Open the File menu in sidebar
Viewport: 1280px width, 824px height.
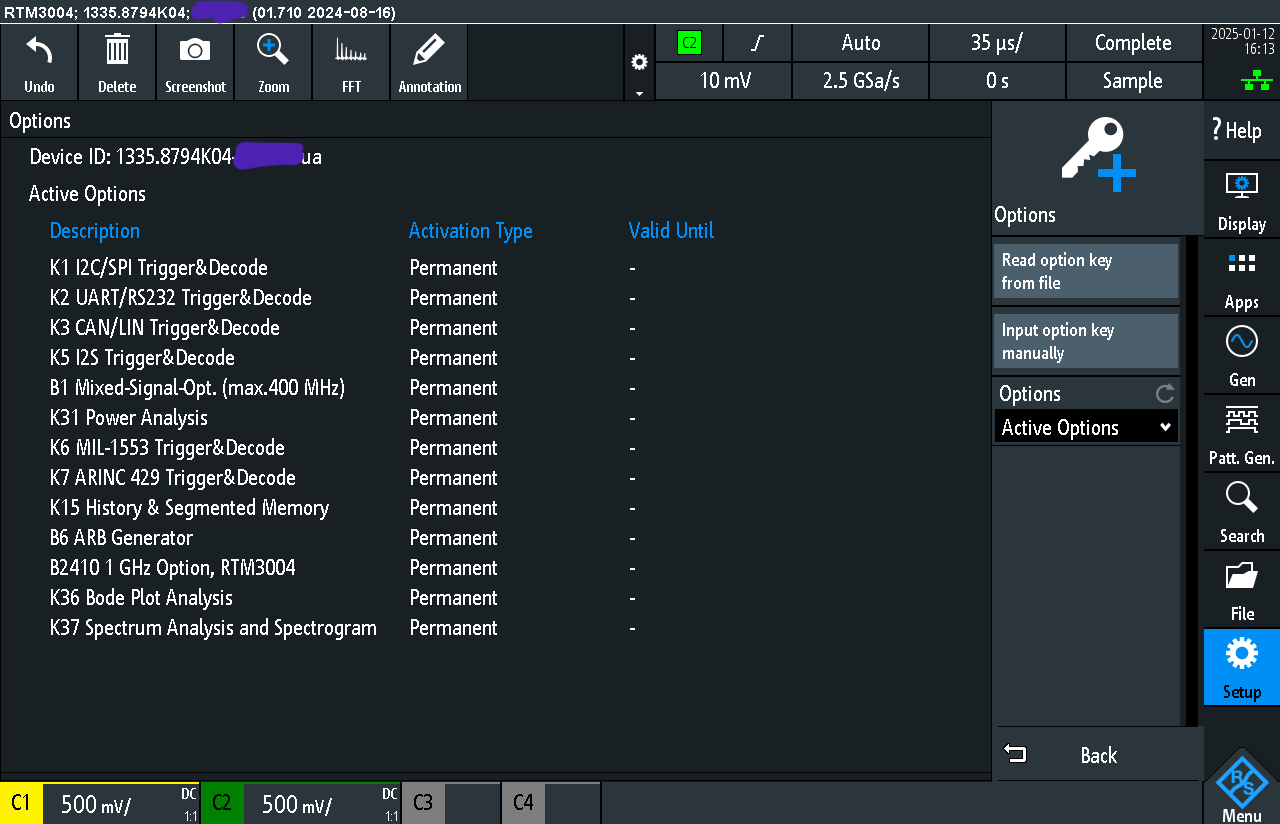(x=1241, y=589)
